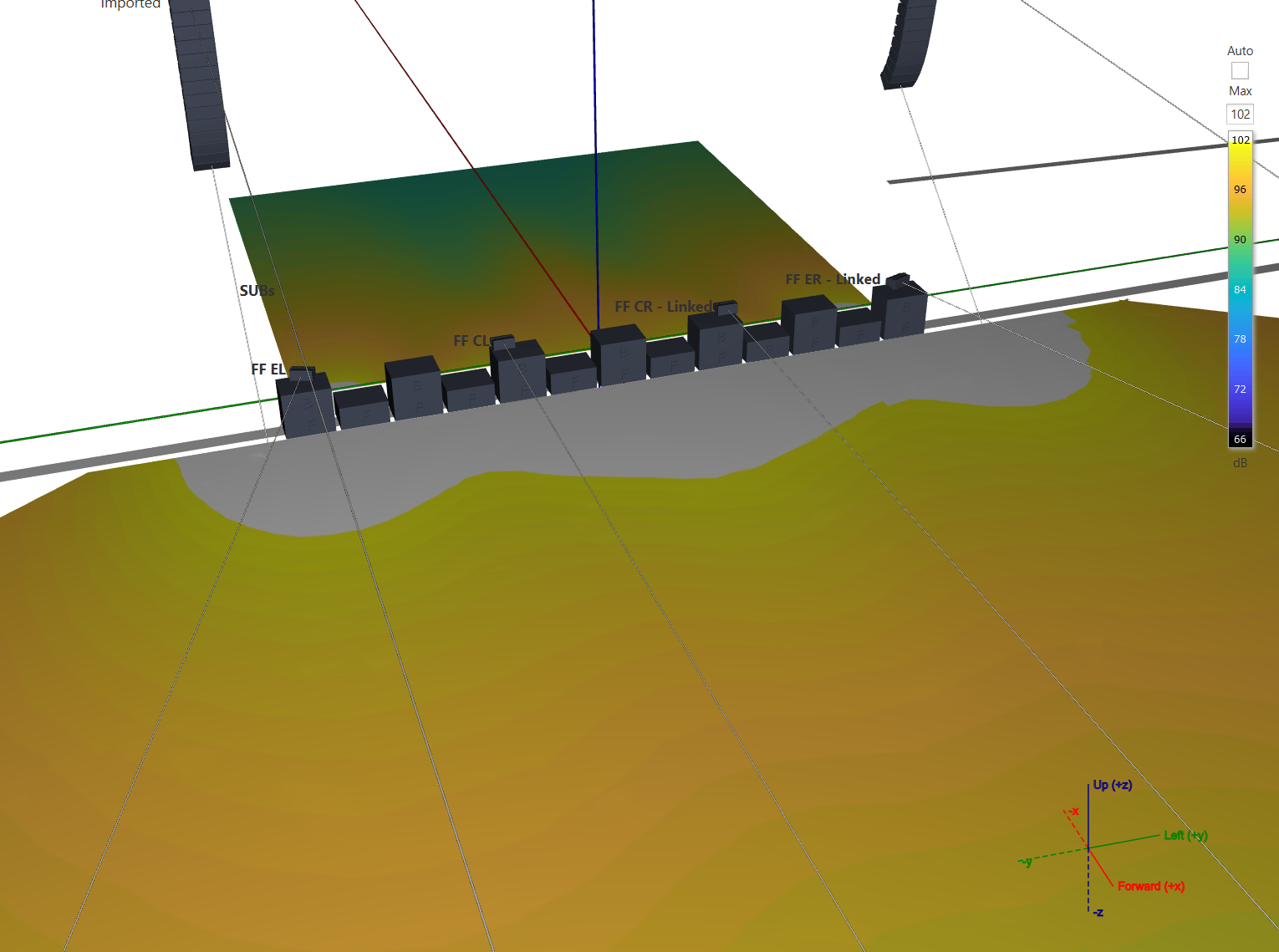Click the 3D axis orientation gizmo
Image resolution: width=1279 pixels, height=952 pixels.
click(x=1089, y=848)
